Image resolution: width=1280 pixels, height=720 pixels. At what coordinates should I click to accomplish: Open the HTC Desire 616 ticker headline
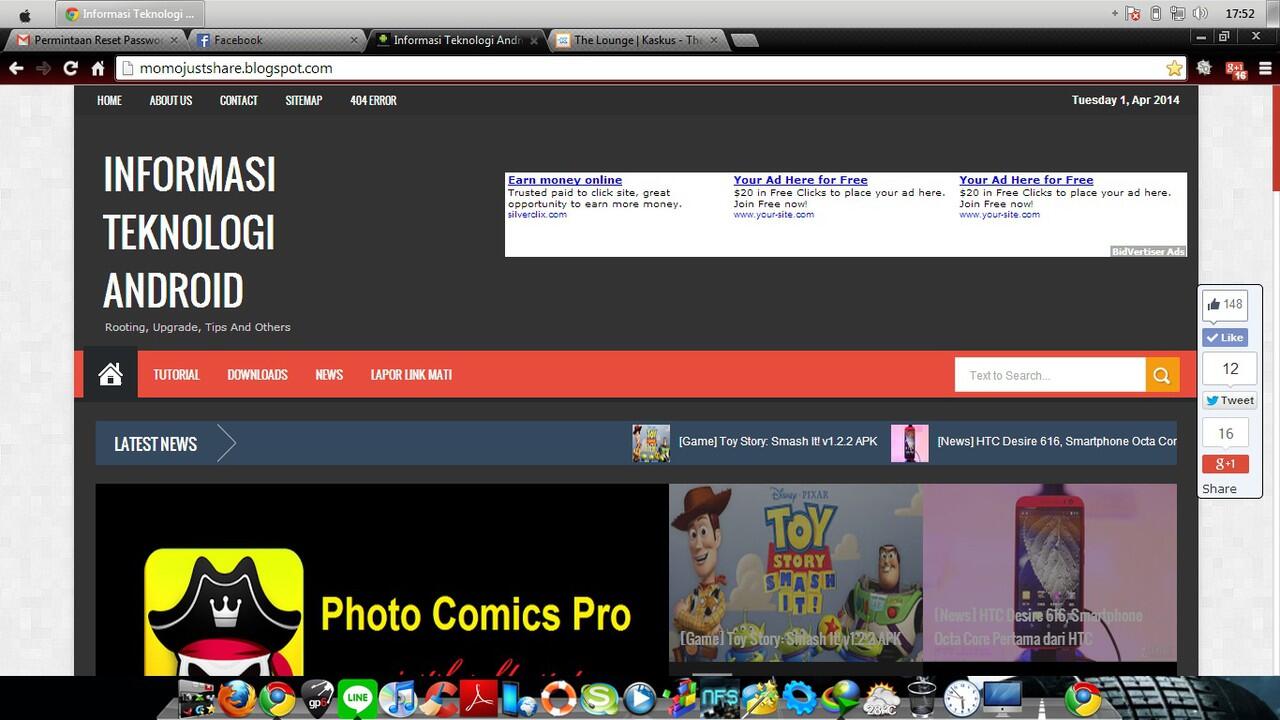[1057, 441]
